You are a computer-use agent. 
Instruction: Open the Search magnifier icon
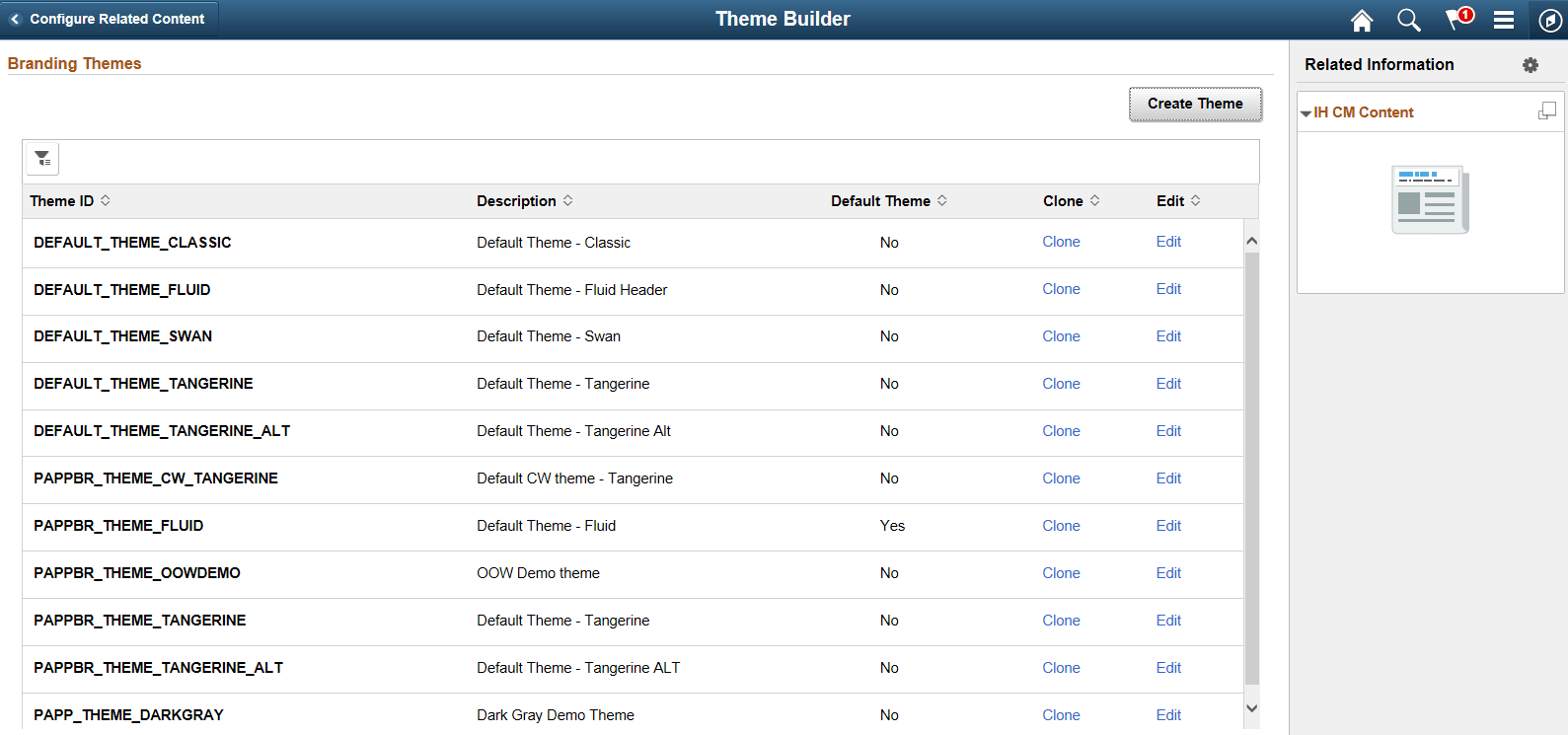click(x=1409, y=20)
